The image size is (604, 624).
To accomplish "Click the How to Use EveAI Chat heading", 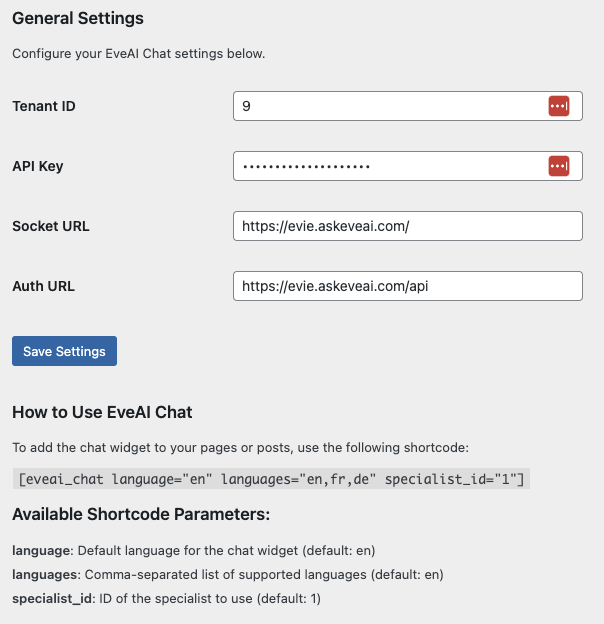I will click(102, 412).
